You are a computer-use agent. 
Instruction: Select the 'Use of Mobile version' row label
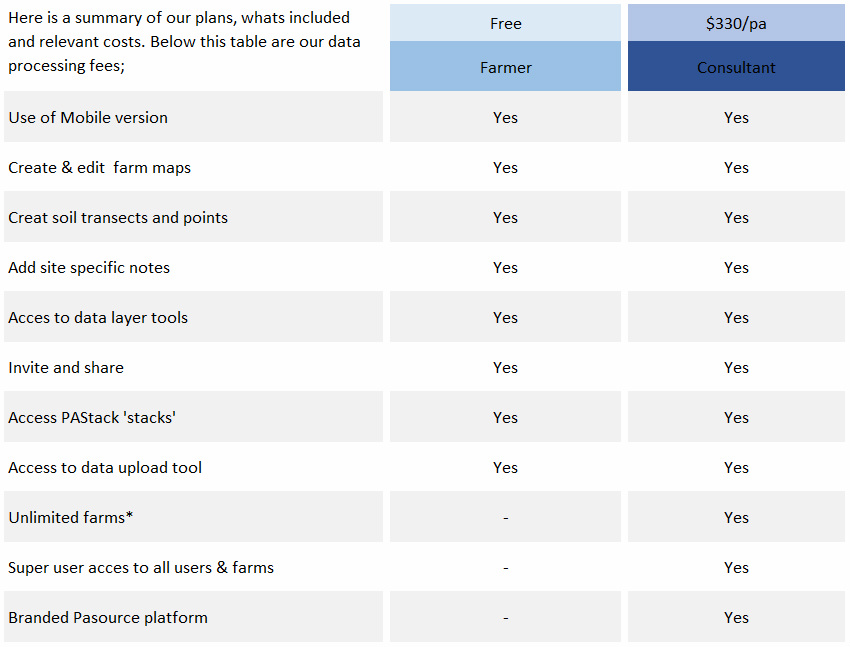88,117
